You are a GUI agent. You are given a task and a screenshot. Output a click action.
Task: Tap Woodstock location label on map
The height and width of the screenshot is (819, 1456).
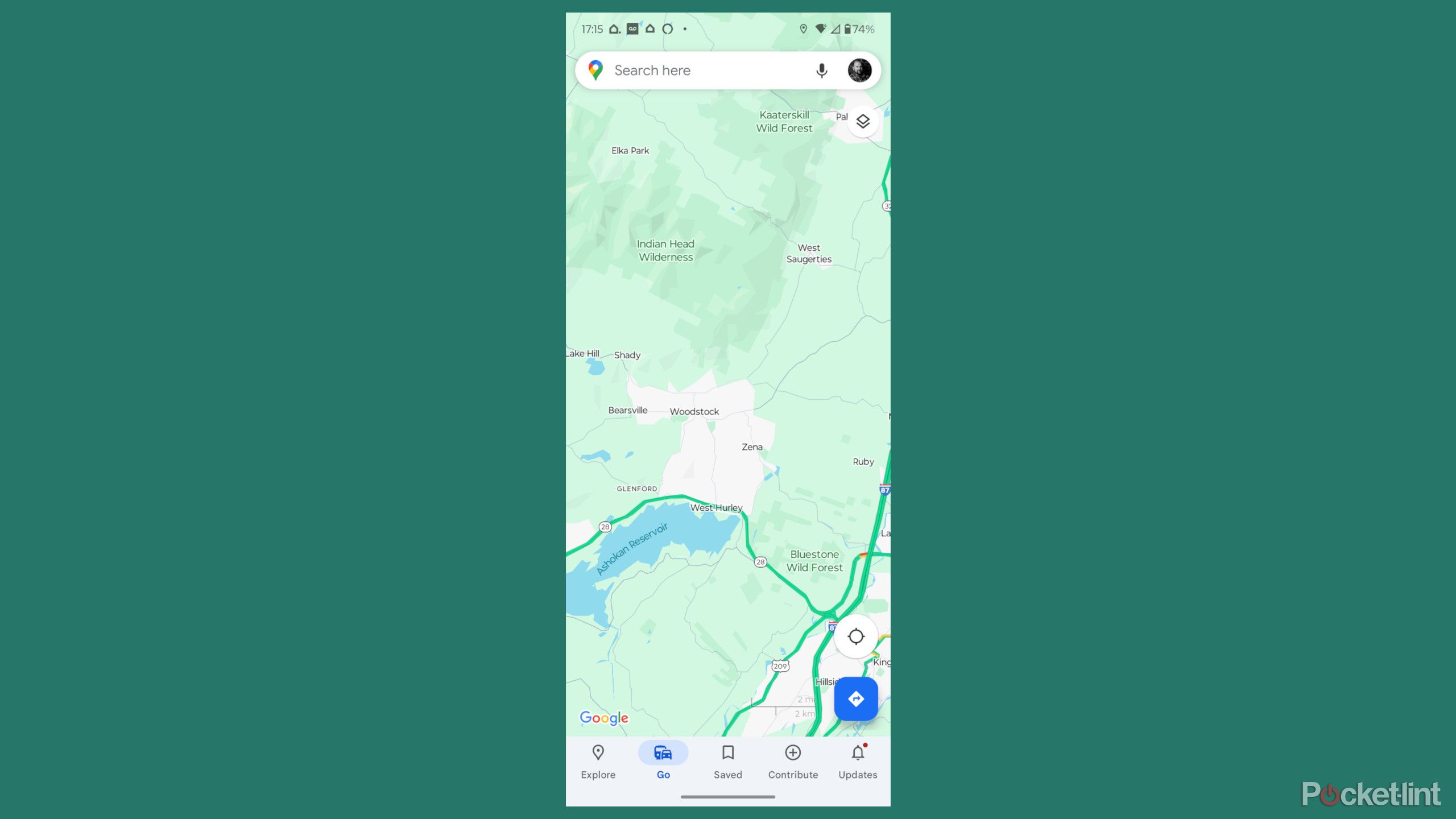coord(694,411)
